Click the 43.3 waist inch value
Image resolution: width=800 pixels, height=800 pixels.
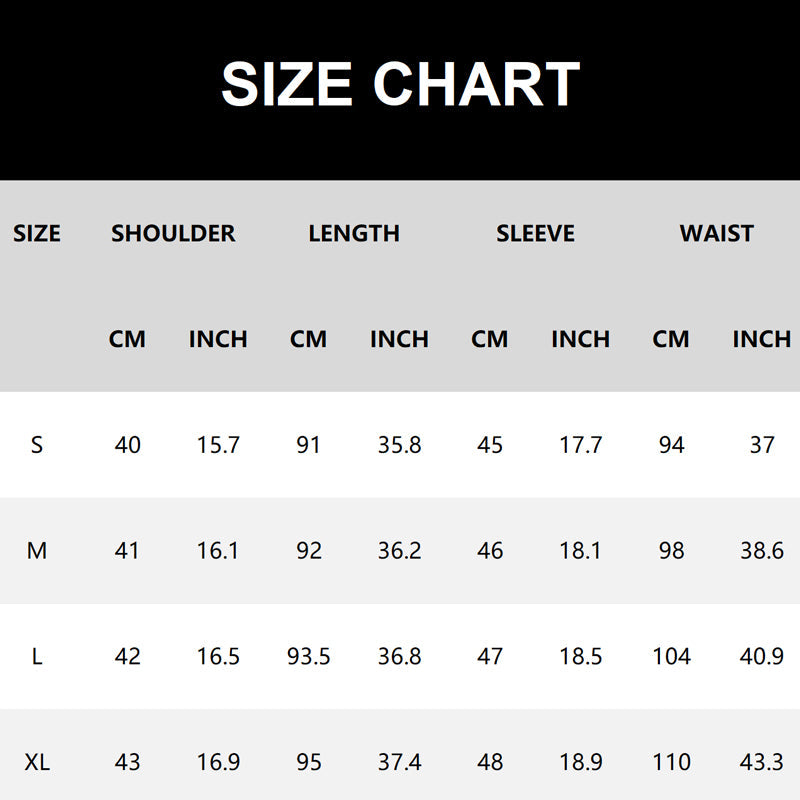(x=761, y=763)
